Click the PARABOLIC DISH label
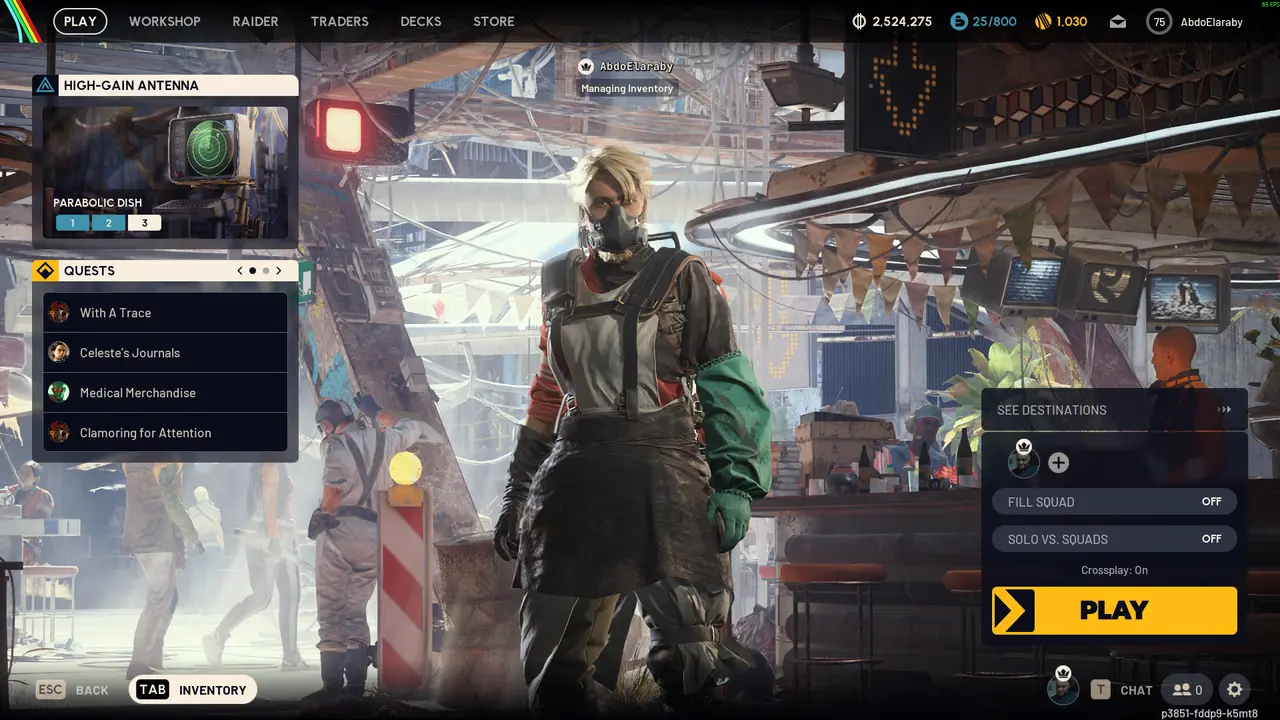Image resolution: width=1280 pixels, height=720 pixels. pyautogui.click(x=98, y=203)
